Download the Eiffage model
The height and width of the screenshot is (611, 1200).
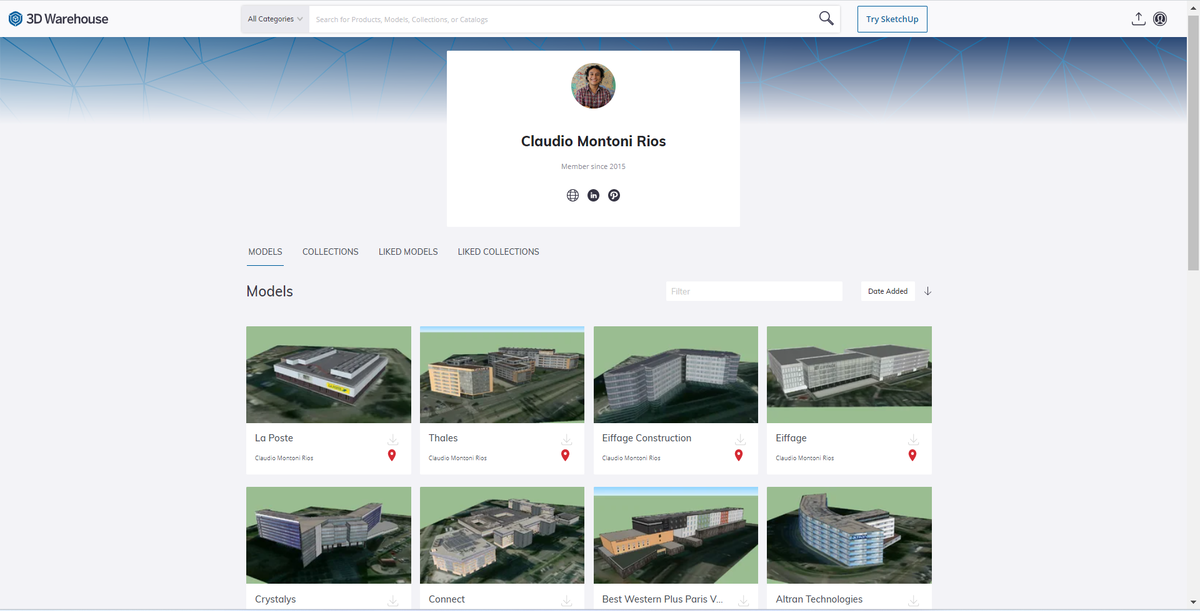coord(913,440)
